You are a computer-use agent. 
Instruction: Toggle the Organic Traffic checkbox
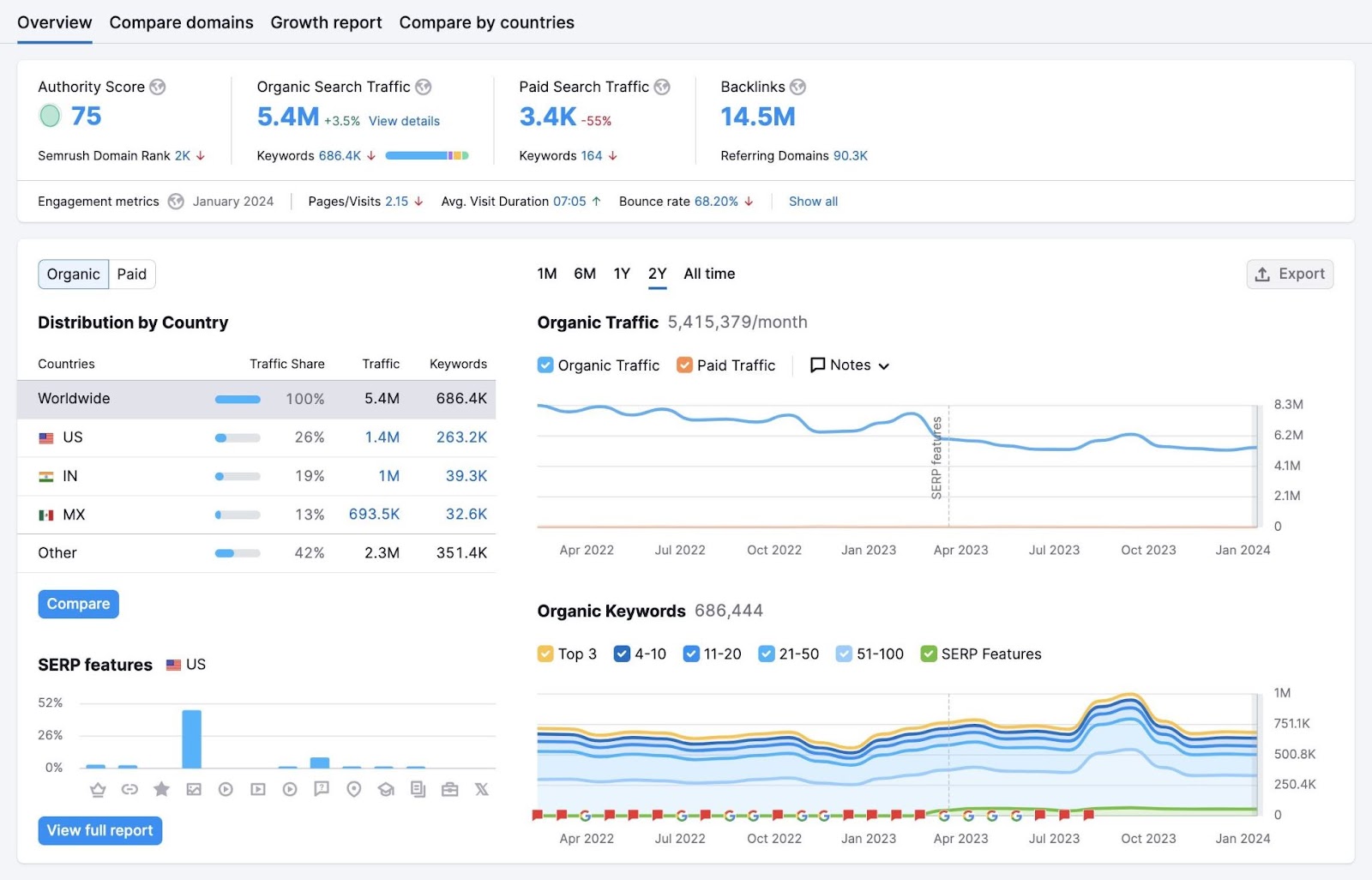(545, 365)
